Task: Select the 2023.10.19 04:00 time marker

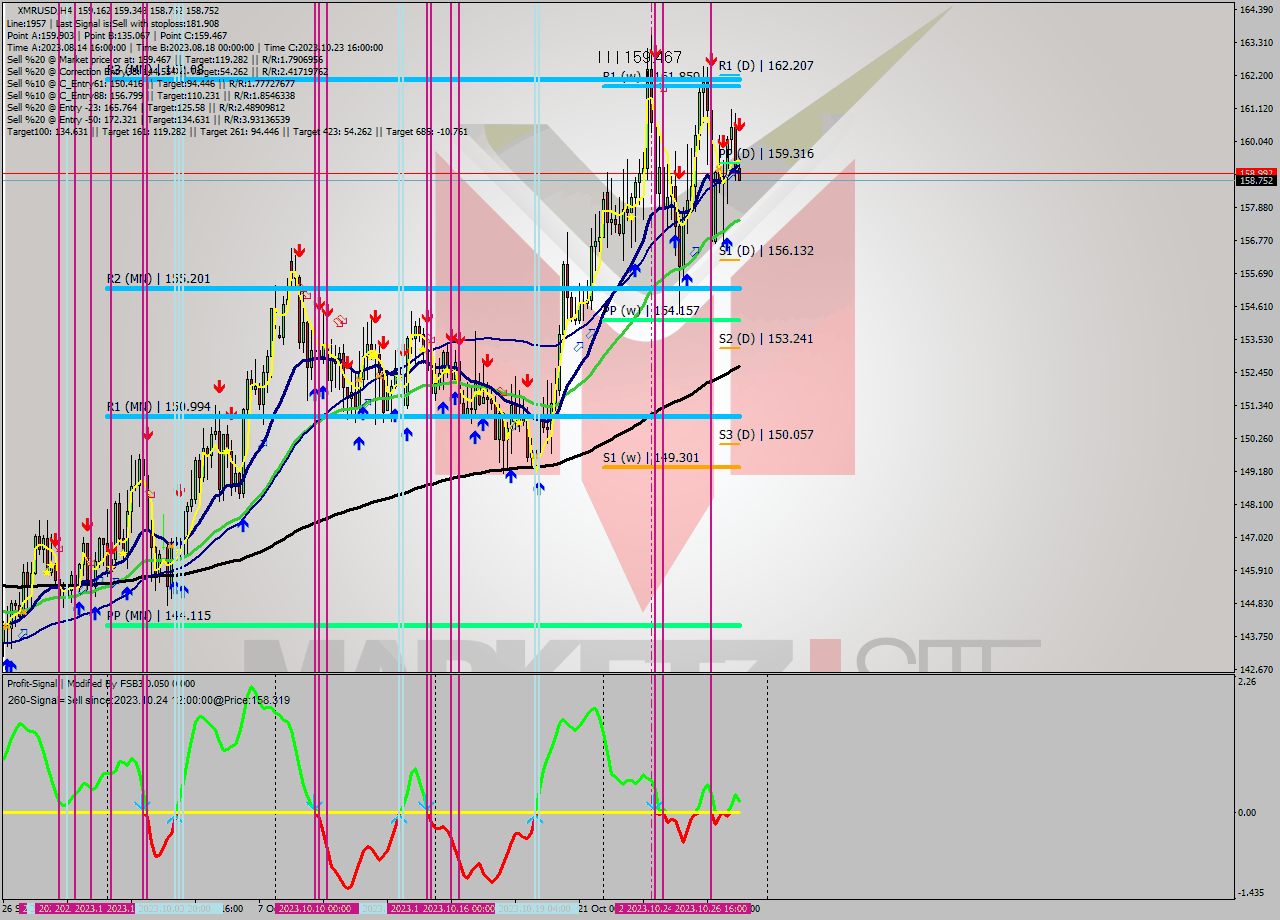Action: click(x=537, y=909)
